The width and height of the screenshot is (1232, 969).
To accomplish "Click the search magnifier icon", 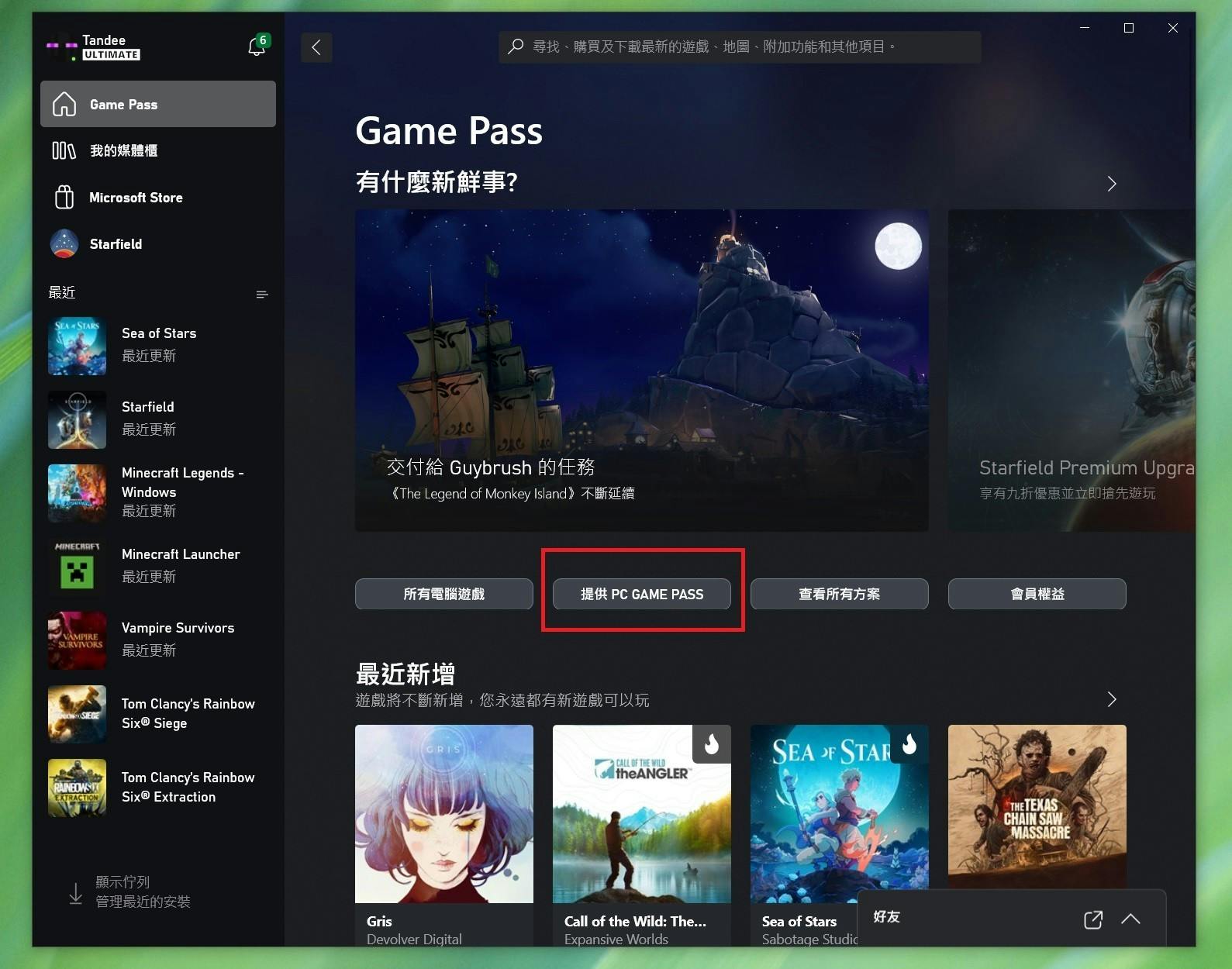I will (x=516, y=47).
